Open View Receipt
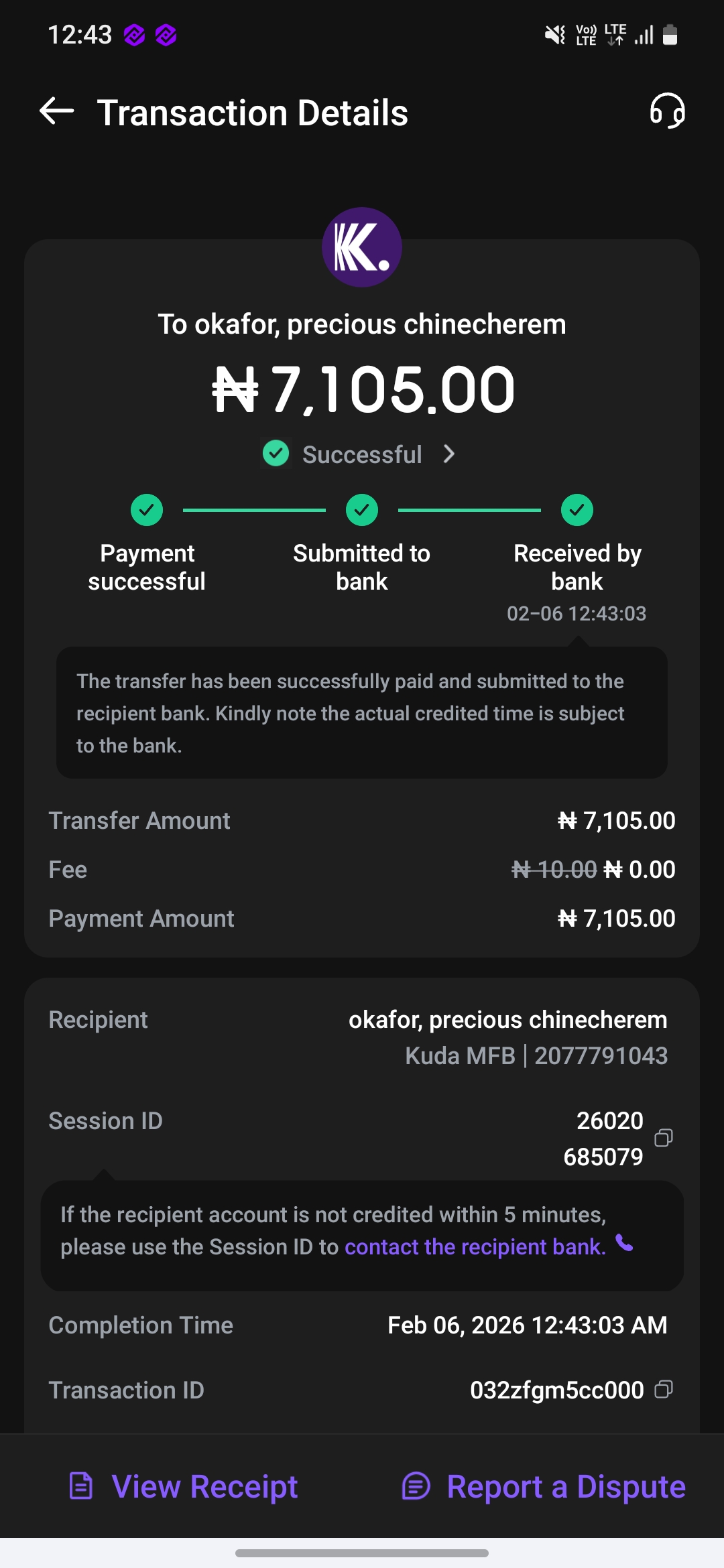This screenshot has height=1568, width=724. (204, 1486)
